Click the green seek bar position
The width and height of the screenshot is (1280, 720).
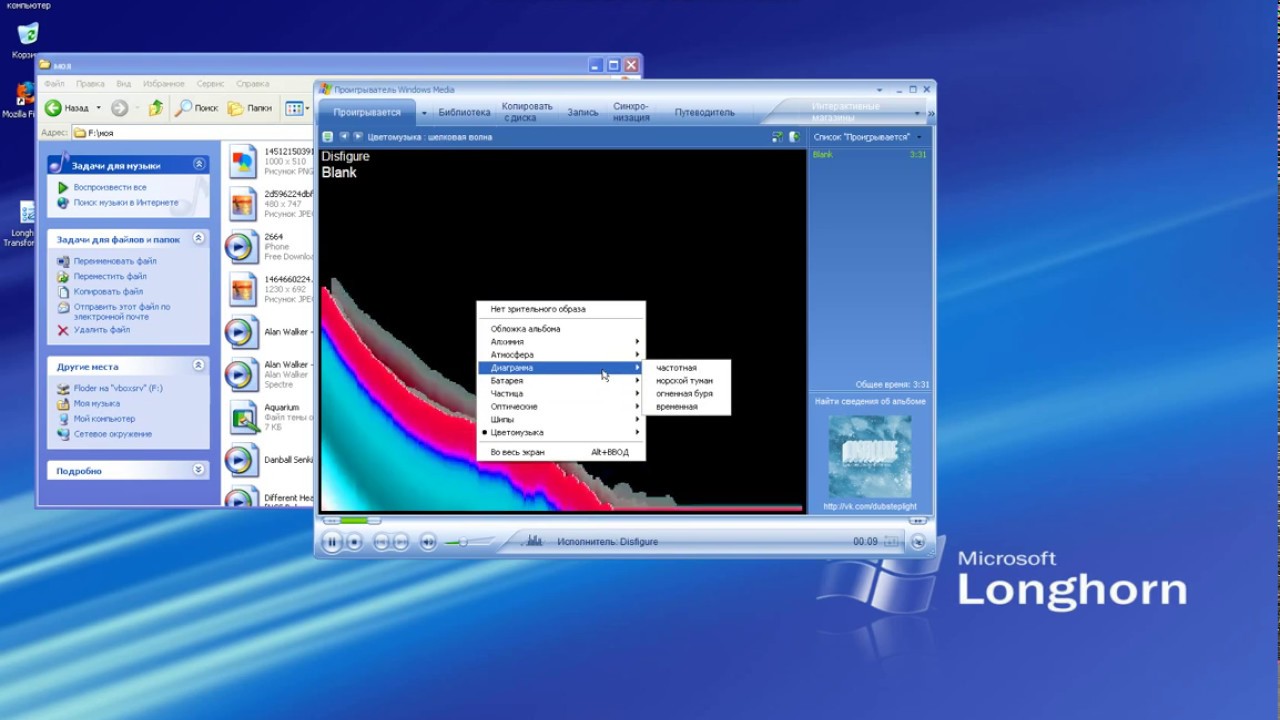pyautogui.click(x=352, y=520)
